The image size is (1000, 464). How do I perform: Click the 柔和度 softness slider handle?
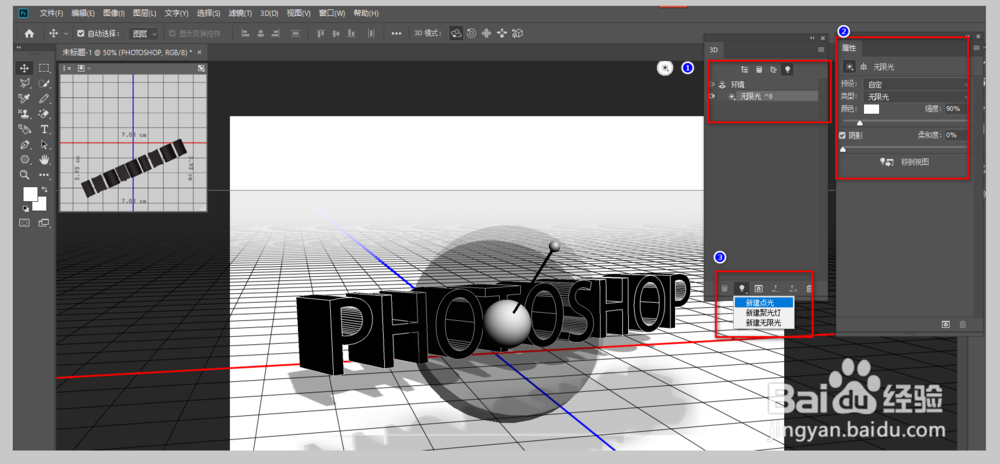(x=842, y=150)
